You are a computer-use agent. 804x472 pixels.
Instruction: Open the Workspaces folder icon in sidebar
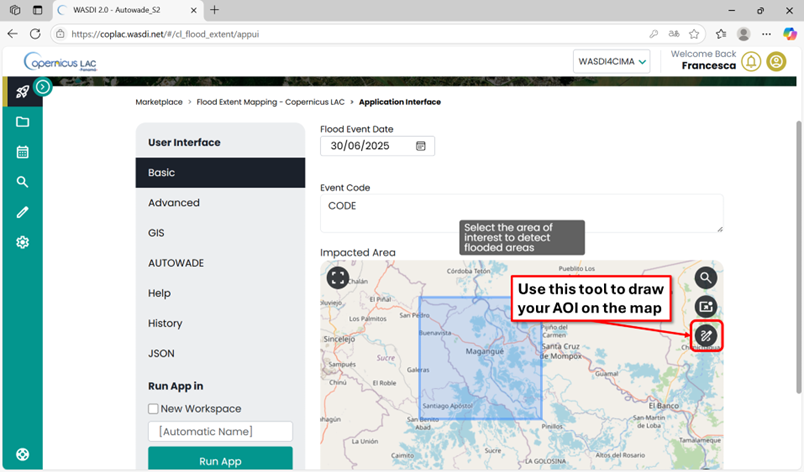click(x=22, y=122)
